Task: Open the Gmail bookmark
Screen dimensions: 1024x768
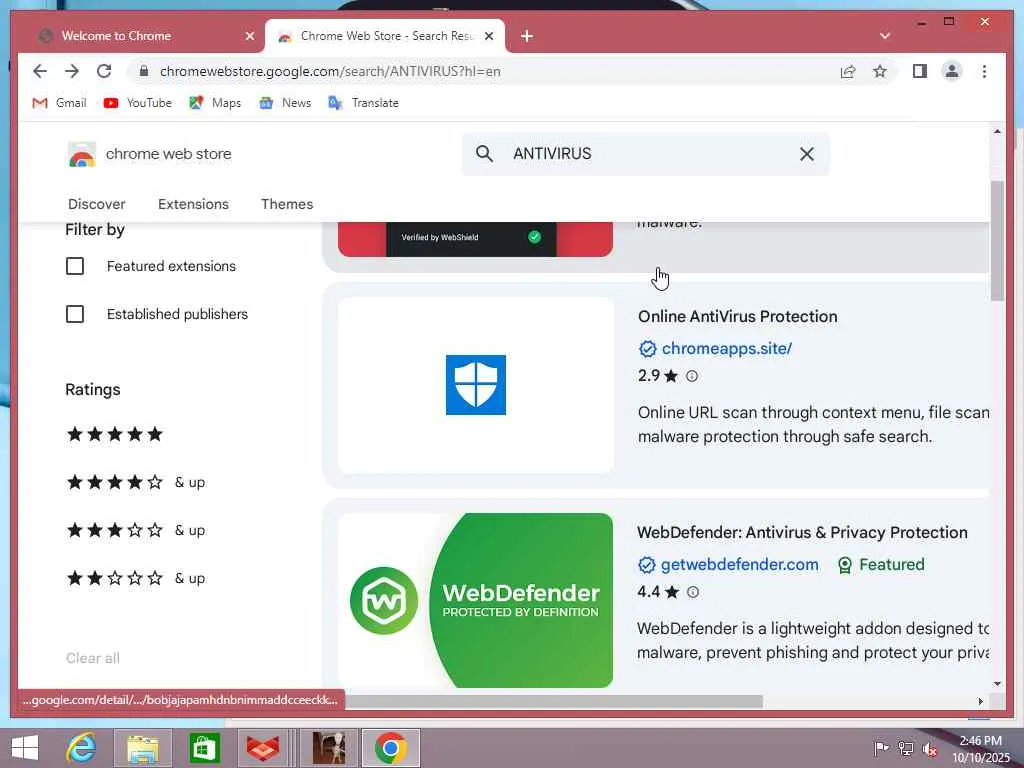Action: 59,103
